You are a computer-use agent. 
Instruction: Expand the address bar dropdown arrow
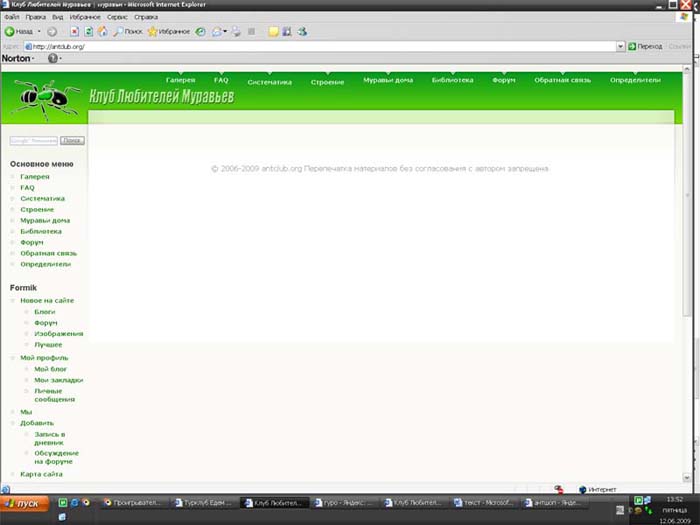point(620,46)
